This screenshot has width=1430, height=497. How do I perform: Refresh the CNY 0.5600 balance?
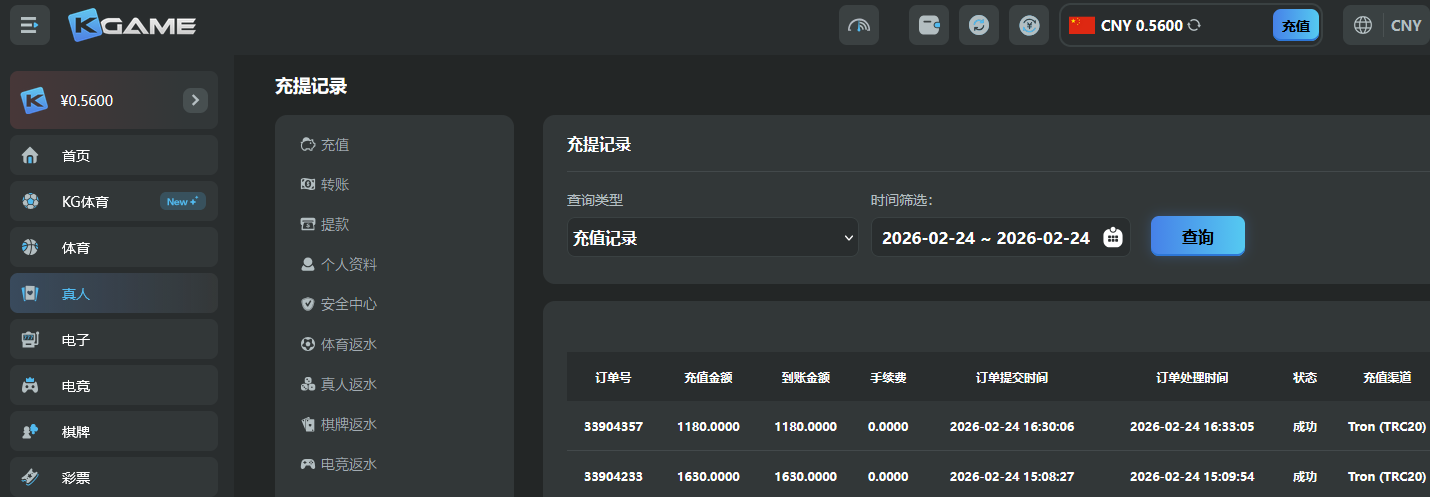(x=1194, y=25)
